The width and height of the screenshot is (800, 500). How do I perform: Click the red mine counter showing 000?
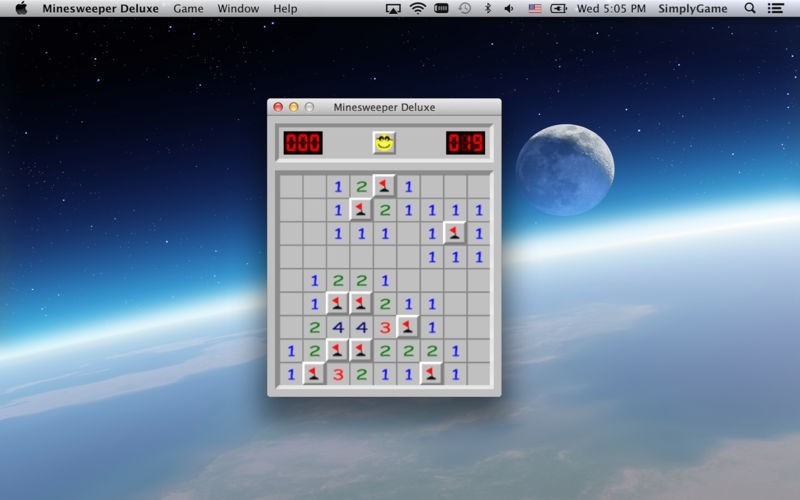(303, 142)
